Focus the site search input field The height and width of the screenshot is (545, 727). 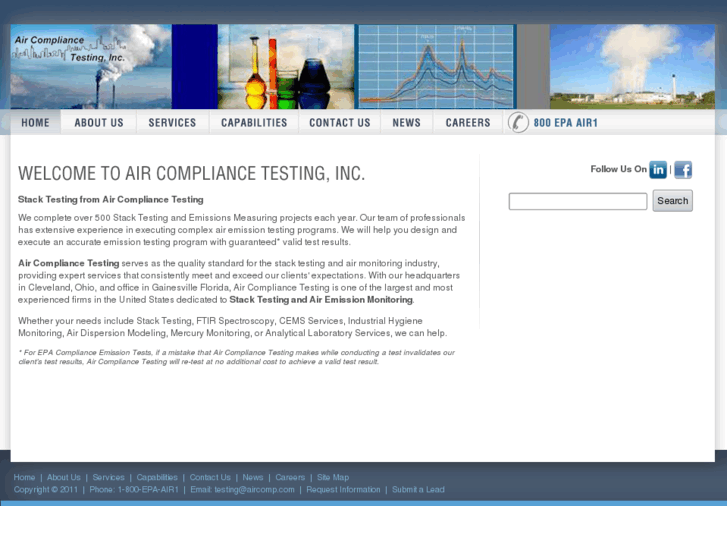[x=578, y=201]
